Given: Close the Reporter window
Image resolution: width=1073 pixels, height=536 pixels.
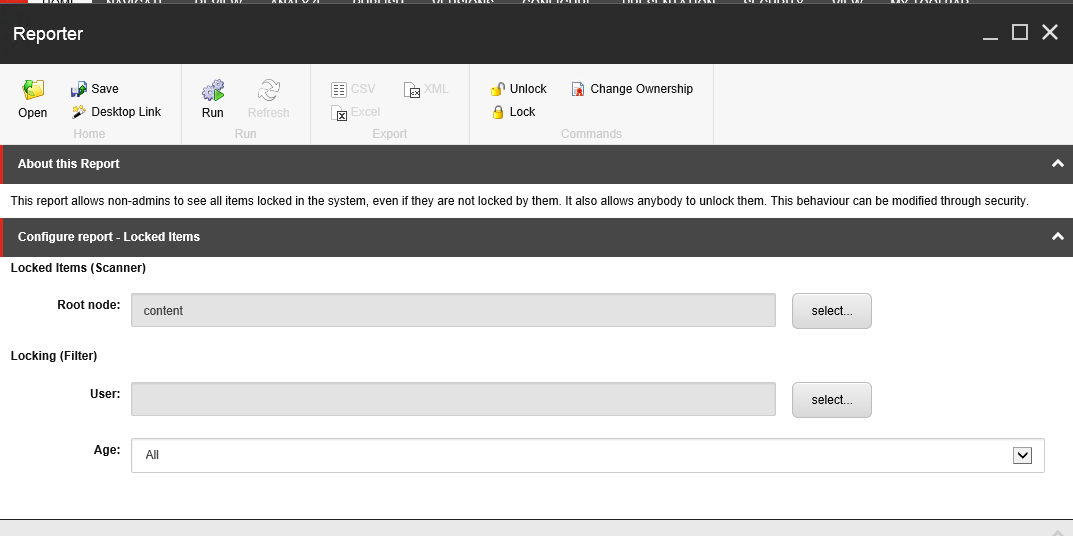Looking at the screenshot, I should [x=1050, y=33].
